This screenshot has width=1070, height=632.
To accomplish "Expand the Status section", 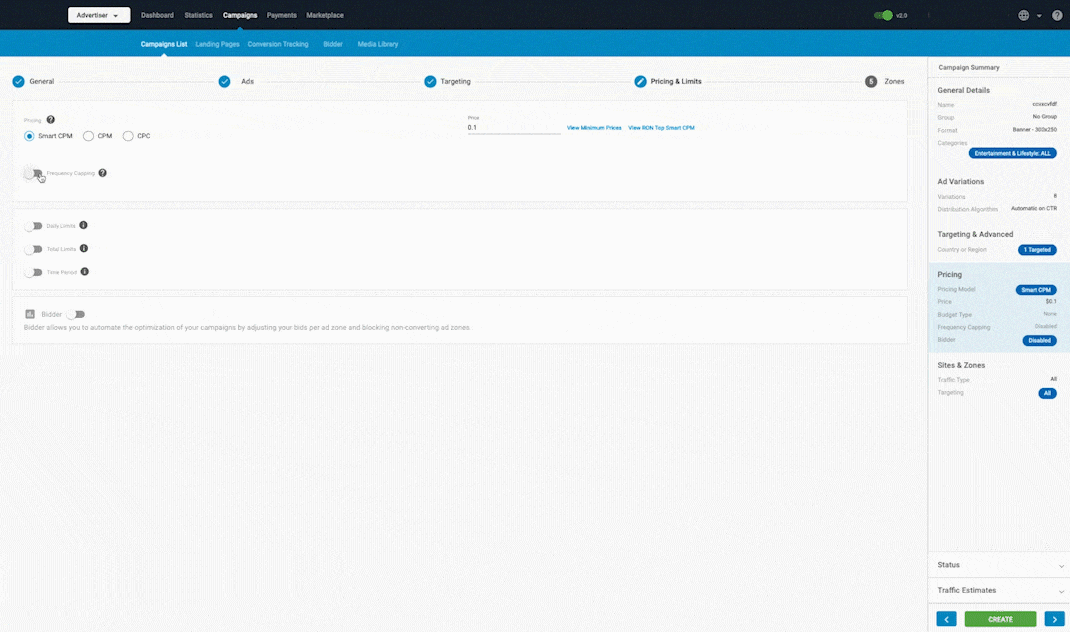I will pyautogui.click(x=998, y=565).
